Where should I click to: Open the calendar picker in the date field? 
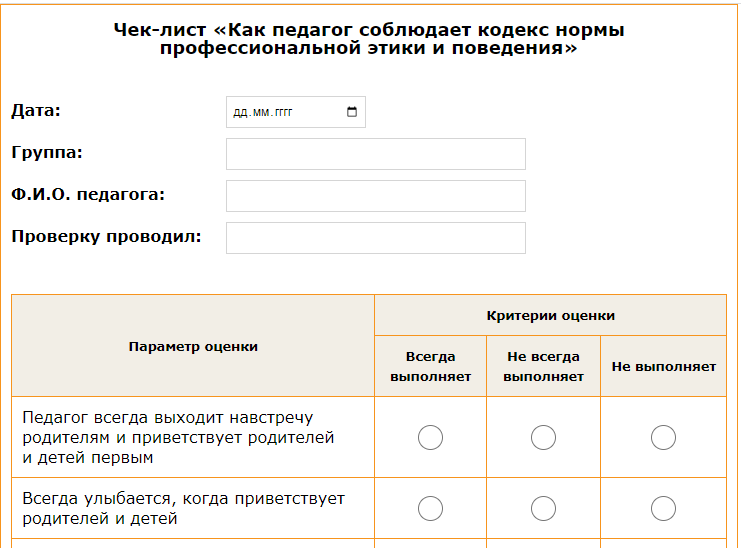(352, 112)
